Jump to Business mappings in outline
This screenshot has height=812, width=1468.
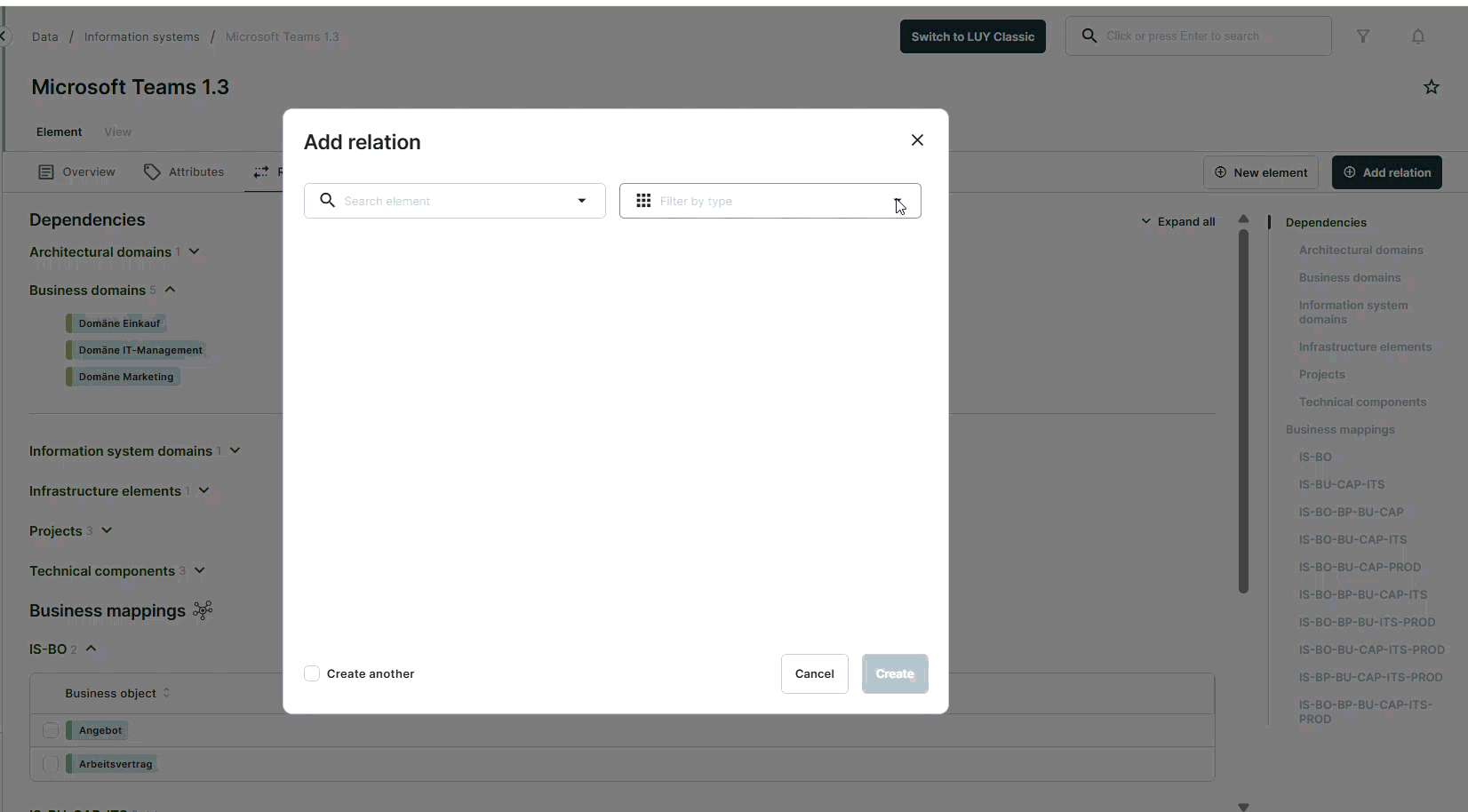point(1340,429)
